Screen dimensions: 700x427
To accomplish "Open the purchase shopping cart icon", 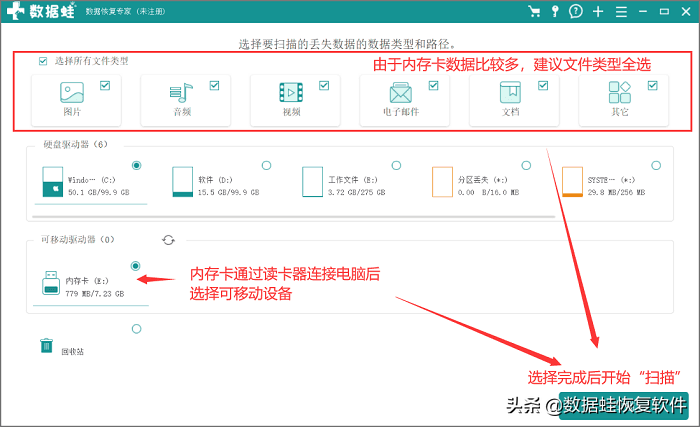I will (536, 12).
